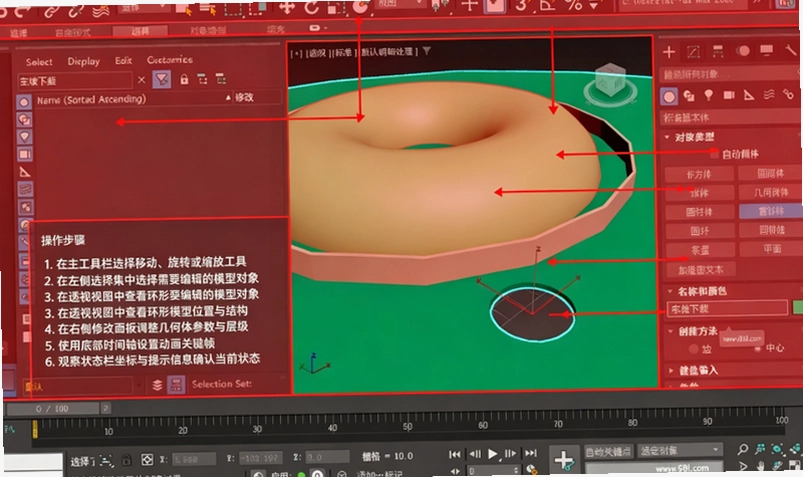Toggle the scene explorer filter funnel icon
The image size is (803, 477).
coord(162,79)
